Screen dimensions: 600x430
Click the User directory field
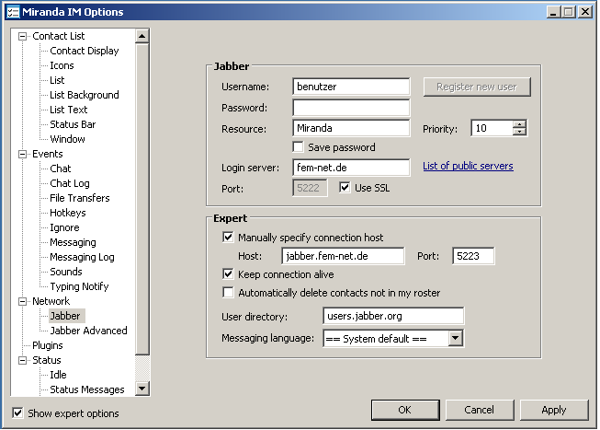tap(393, 316)
